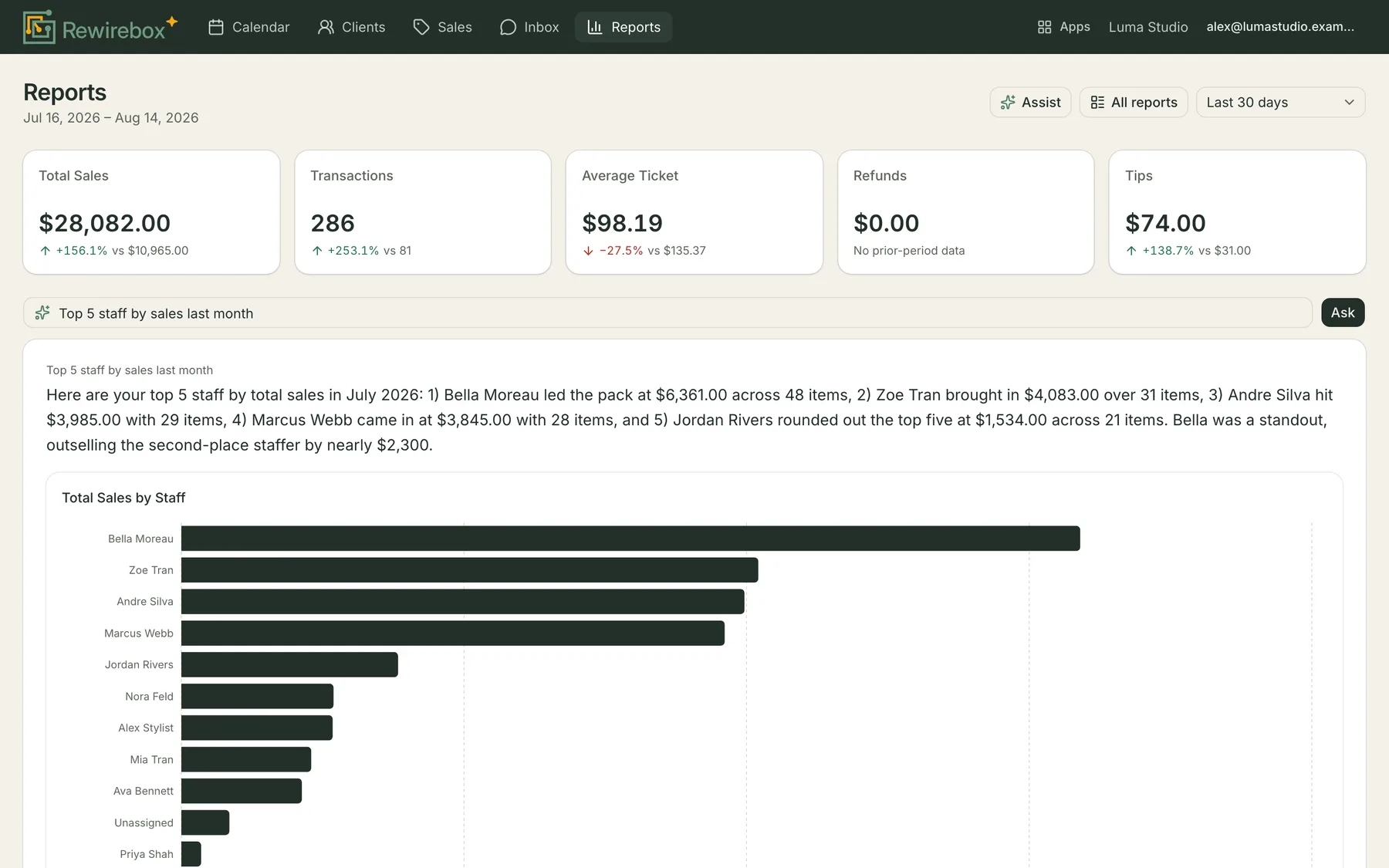This screenshot has width=1389, height=868.
Task: Click the '$28,082.00' total sales value
Action: pos(105,223)
